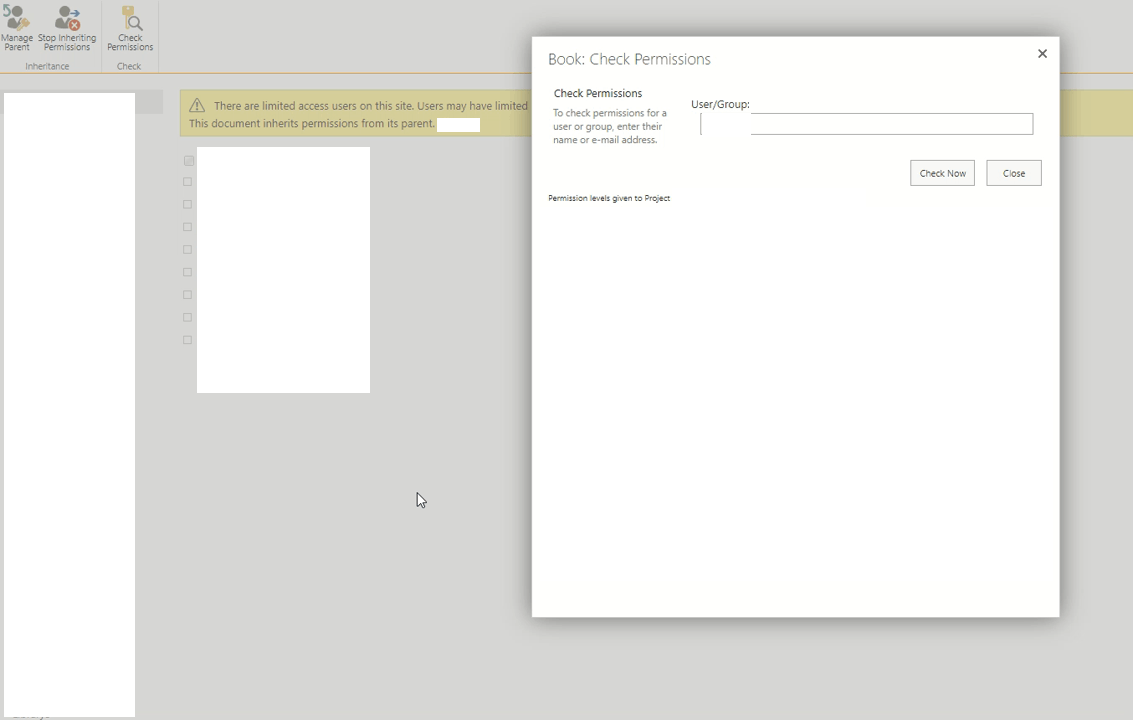Click 'This document inherits permissions' banner text

[311, 124]
